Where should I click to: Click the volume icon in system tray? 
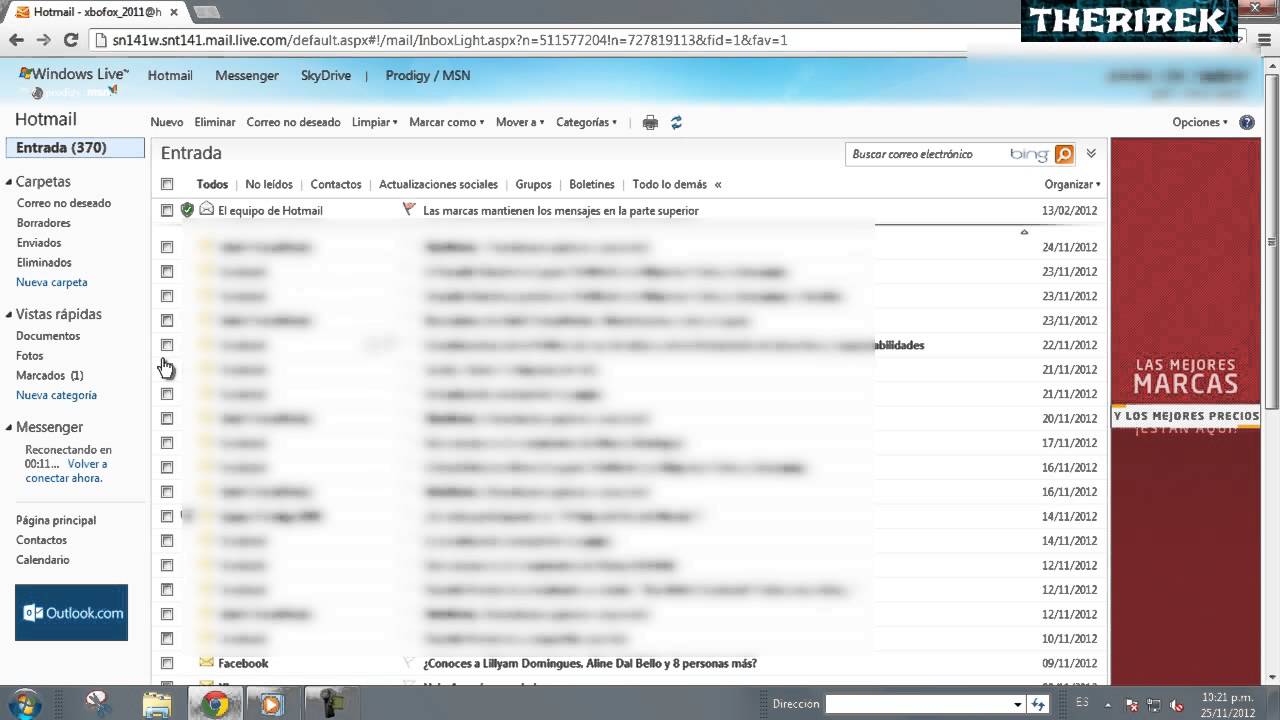[x=1177, y=704]
